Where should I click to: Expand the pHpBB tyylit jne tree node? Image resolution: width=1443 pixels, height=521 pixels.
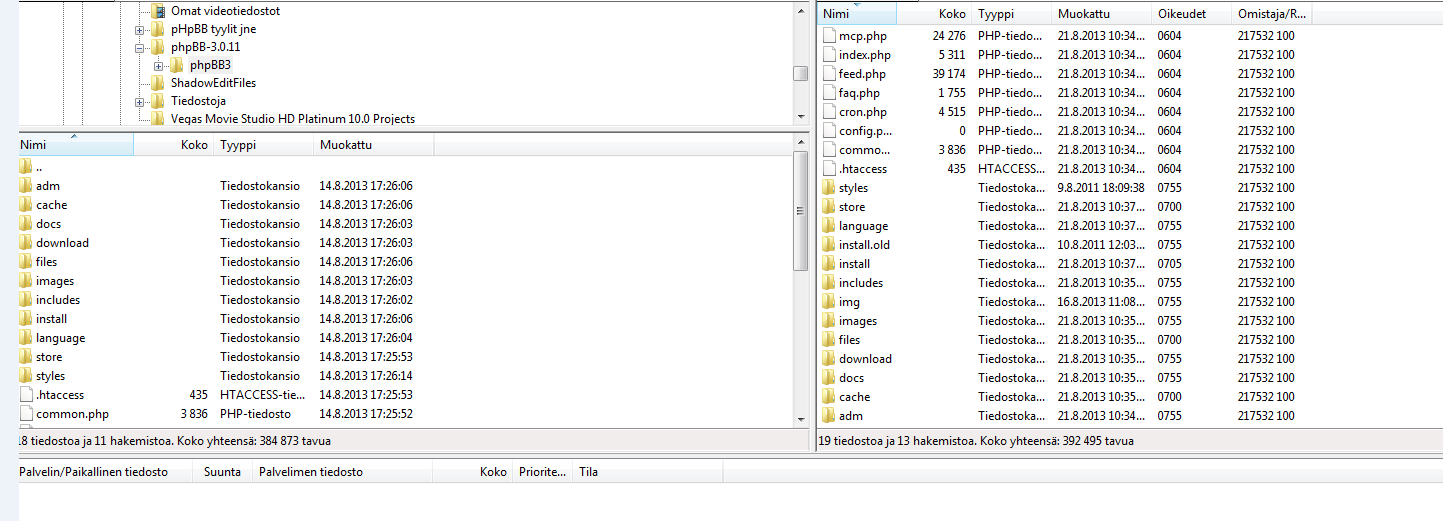pos(140,30)
